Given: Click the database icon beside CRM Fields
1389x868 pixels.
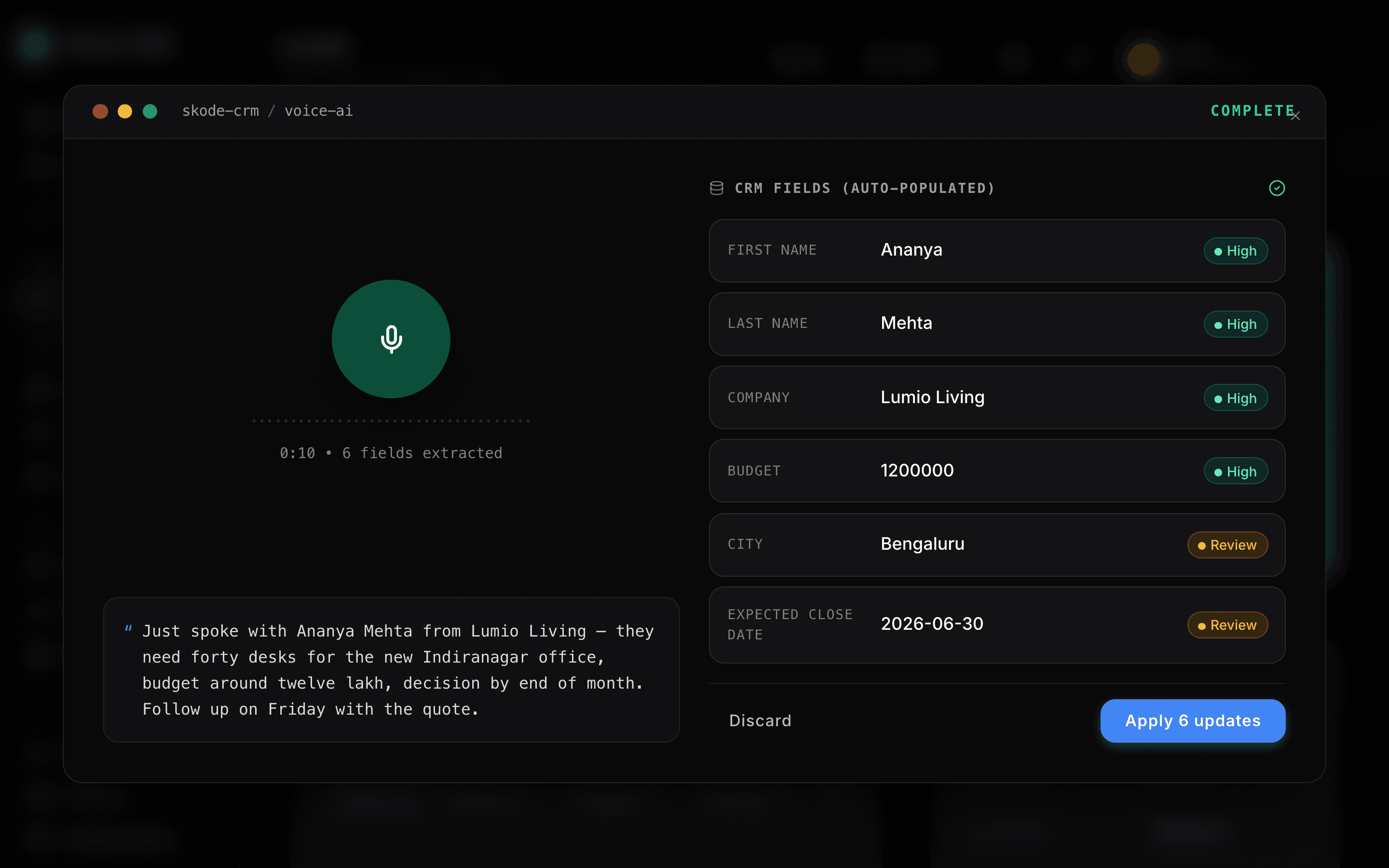Looking at the screenshot, I should pyautogui.click(x=716, y=188).
